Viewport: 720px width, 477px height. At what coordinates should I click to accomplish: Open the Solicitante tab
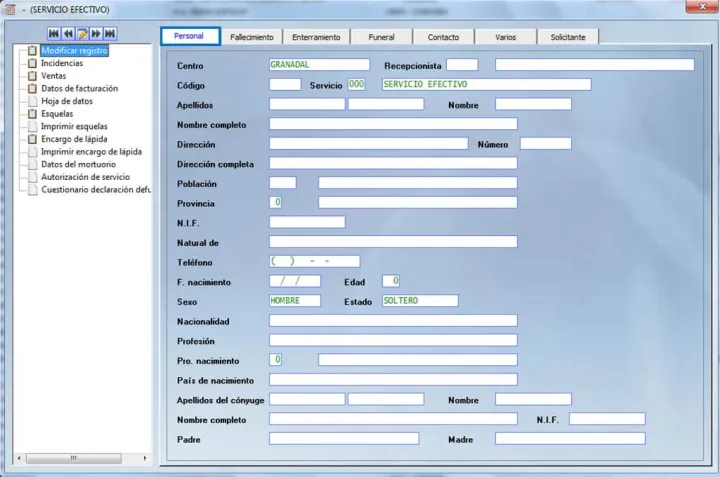point(570,37)
